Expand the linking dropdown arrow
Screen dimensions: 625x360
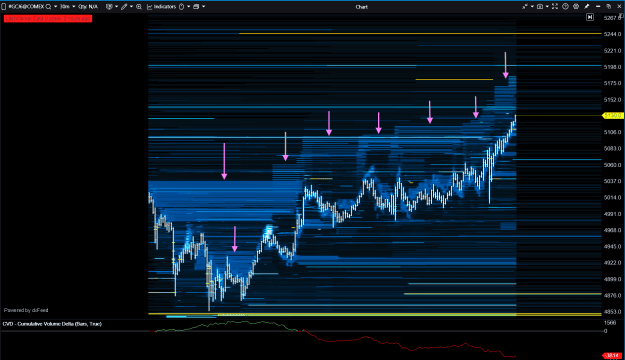(532, 6)
